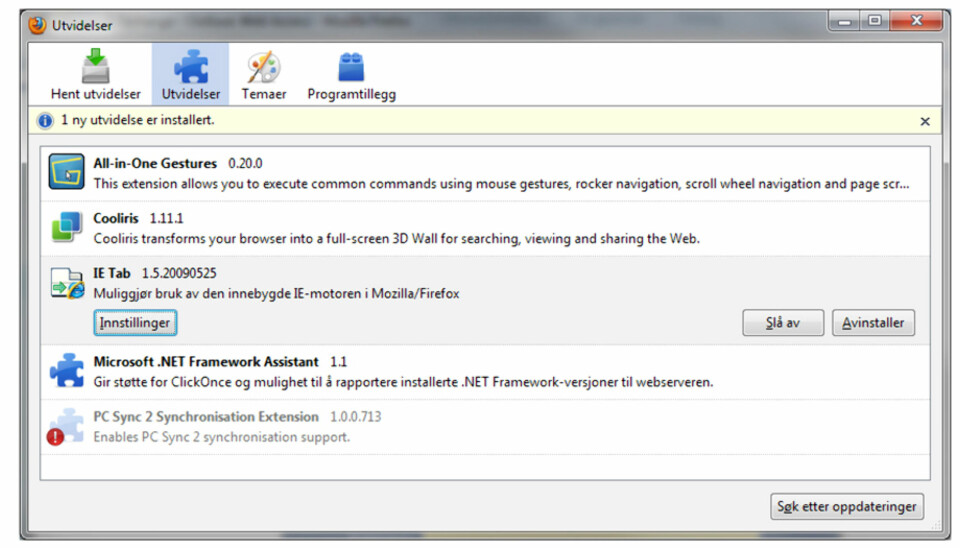The image size is (960, 548).
Task: Select PC Sync 2 Synchronisation Extension title
Action: pos(206,417)
